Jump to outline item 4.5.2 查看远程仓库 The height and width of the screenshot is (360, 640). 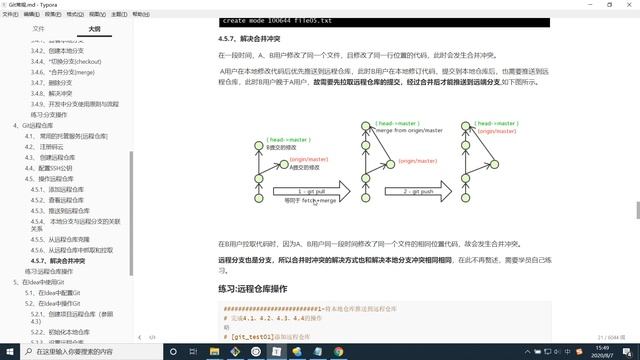tap(57, 200)
